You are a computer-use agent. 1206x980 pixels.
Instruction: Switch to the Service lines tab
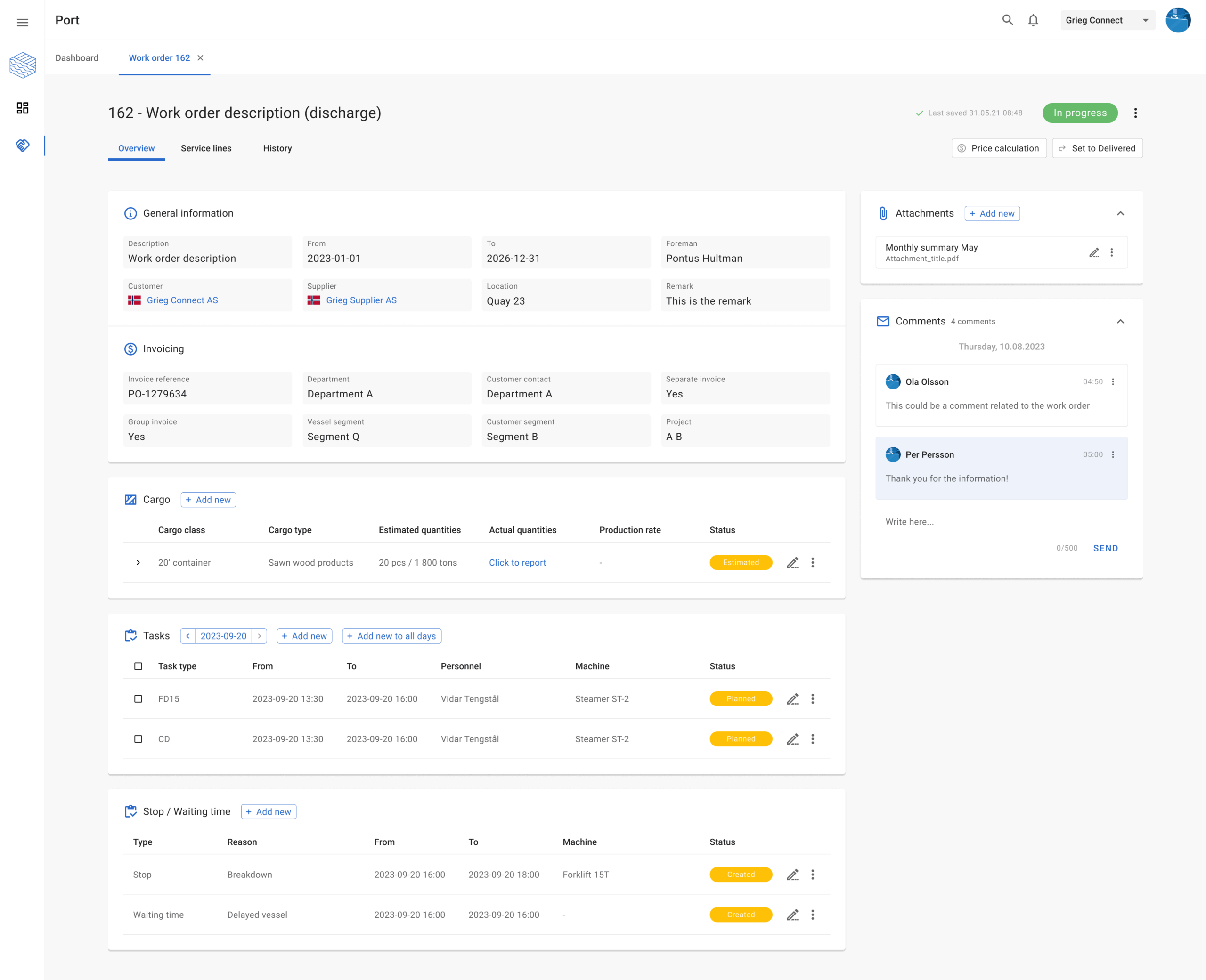(x=206, y=148)
